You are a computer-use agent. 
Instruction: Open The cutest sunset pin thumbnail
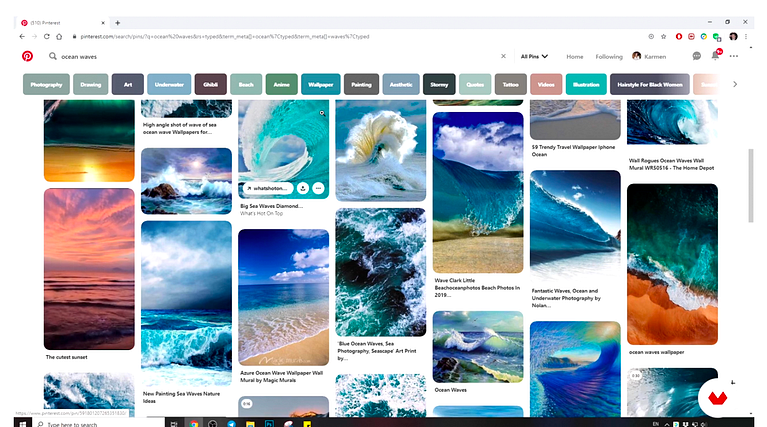coord(89,269)
